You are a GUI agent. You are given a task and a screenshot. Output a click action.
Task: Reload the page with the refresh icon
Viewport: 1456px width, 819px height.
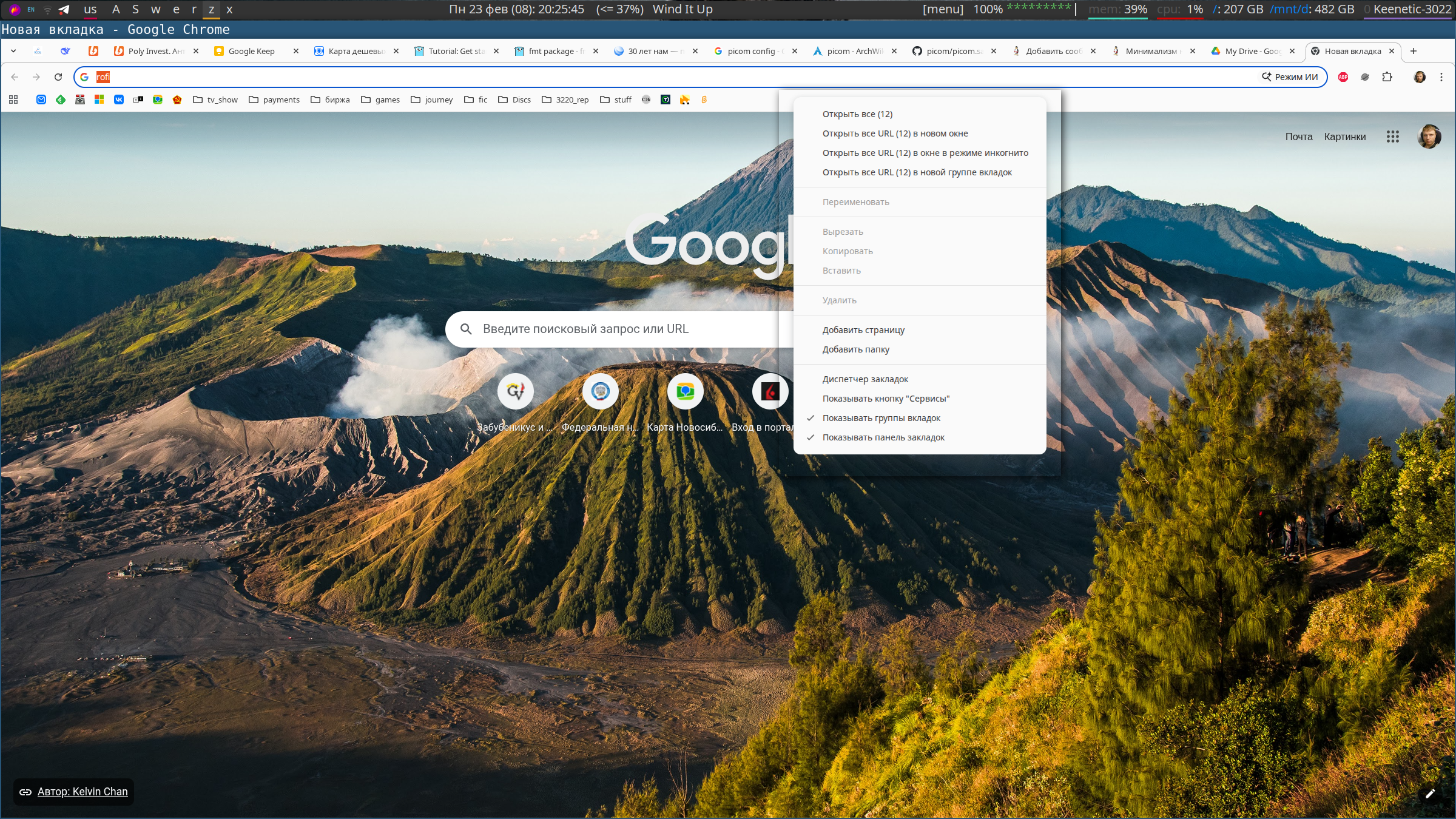click(58, 77)
